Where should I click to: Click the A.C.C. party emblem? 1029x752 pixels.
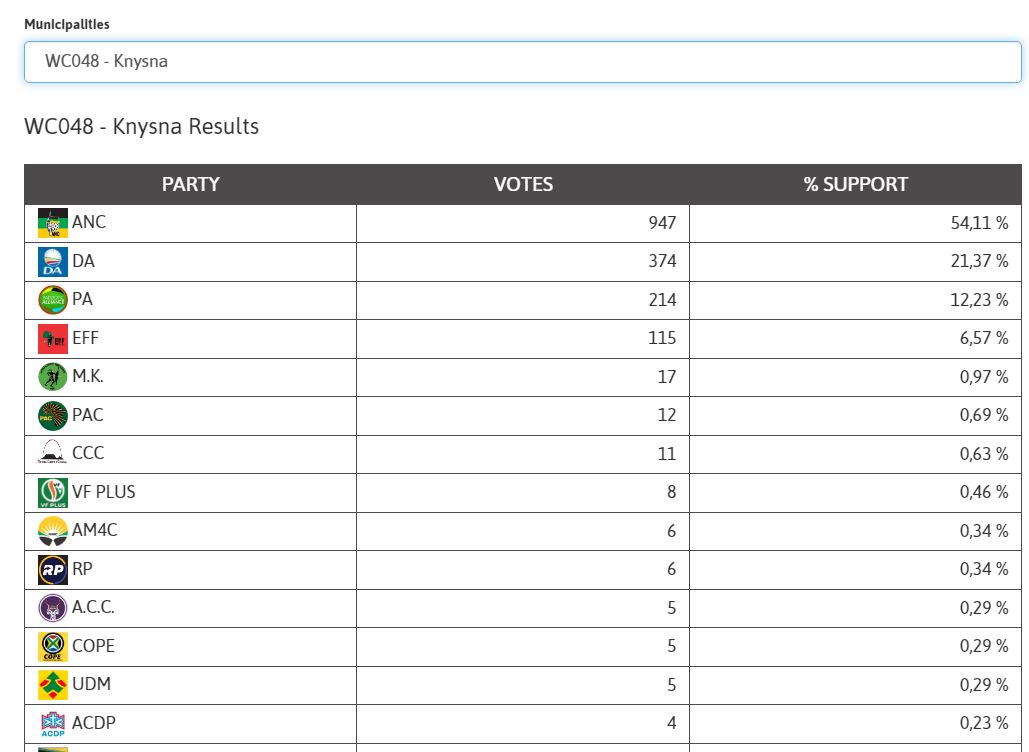pyautogui.click(x=52, y=608)
